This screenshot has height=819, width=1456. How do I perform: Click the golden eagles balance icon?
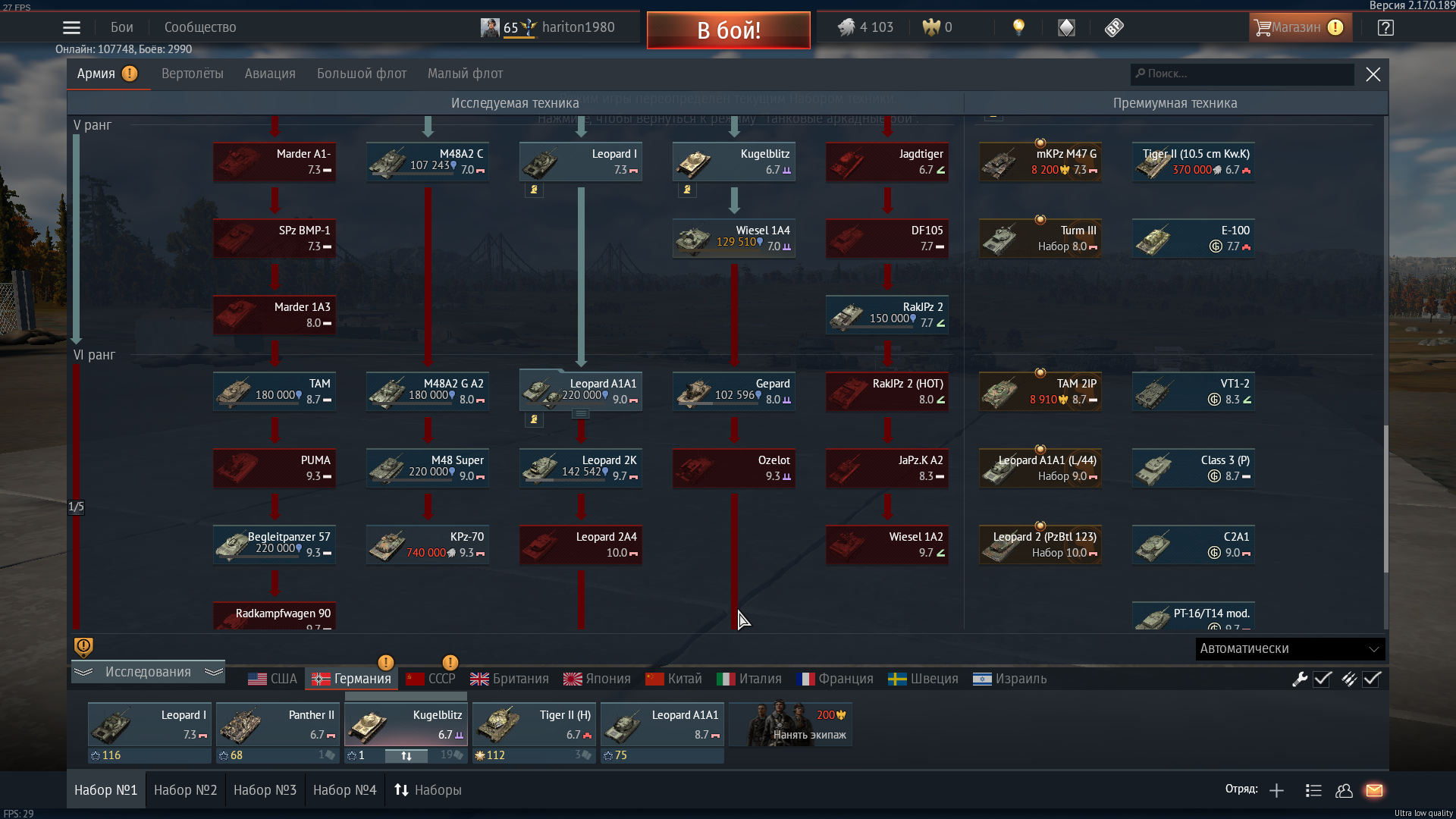click(930, 27)
